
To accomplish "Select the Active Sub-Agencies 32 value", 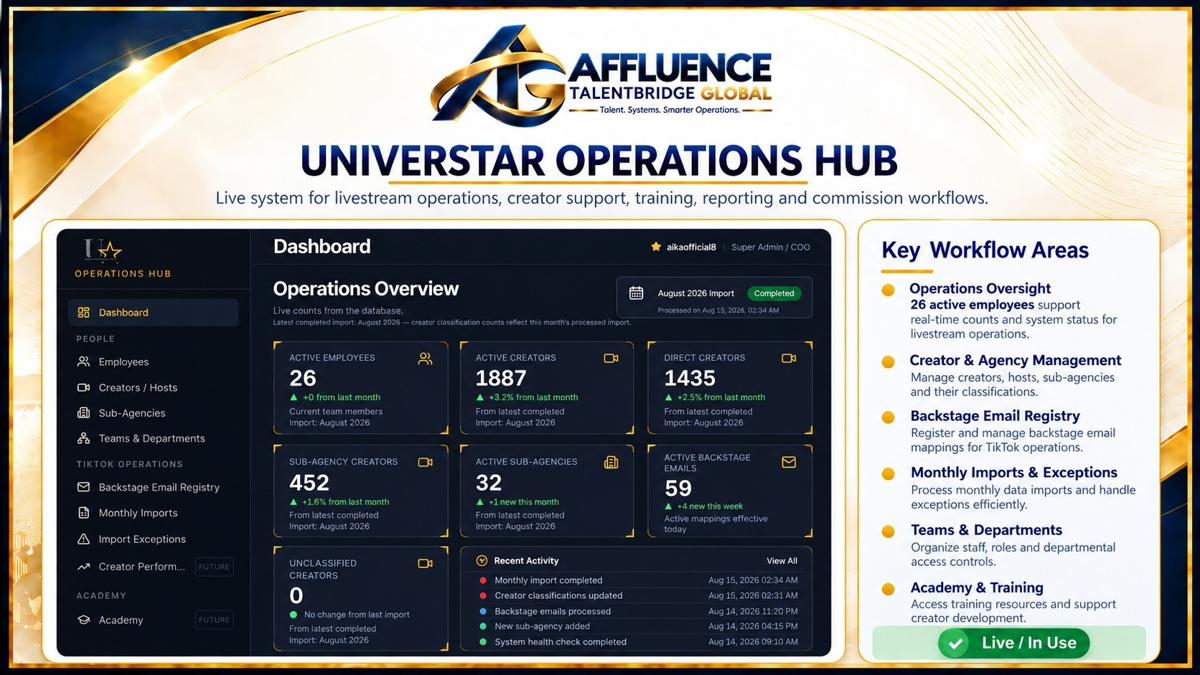I will 489,483.
